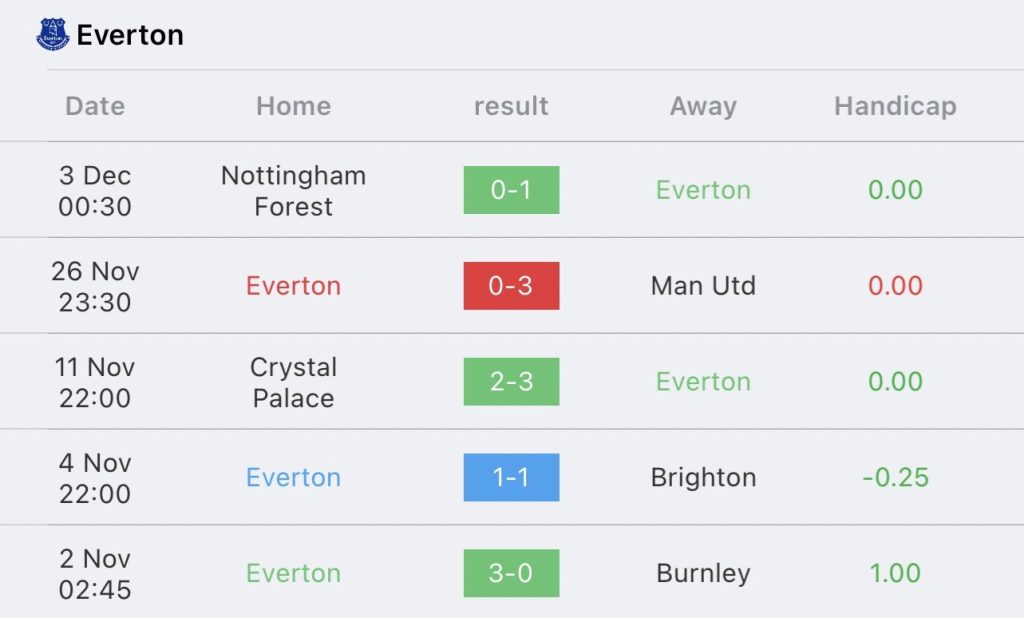
Task: Click Man Utd away team
Action: (x=703, y=285)
